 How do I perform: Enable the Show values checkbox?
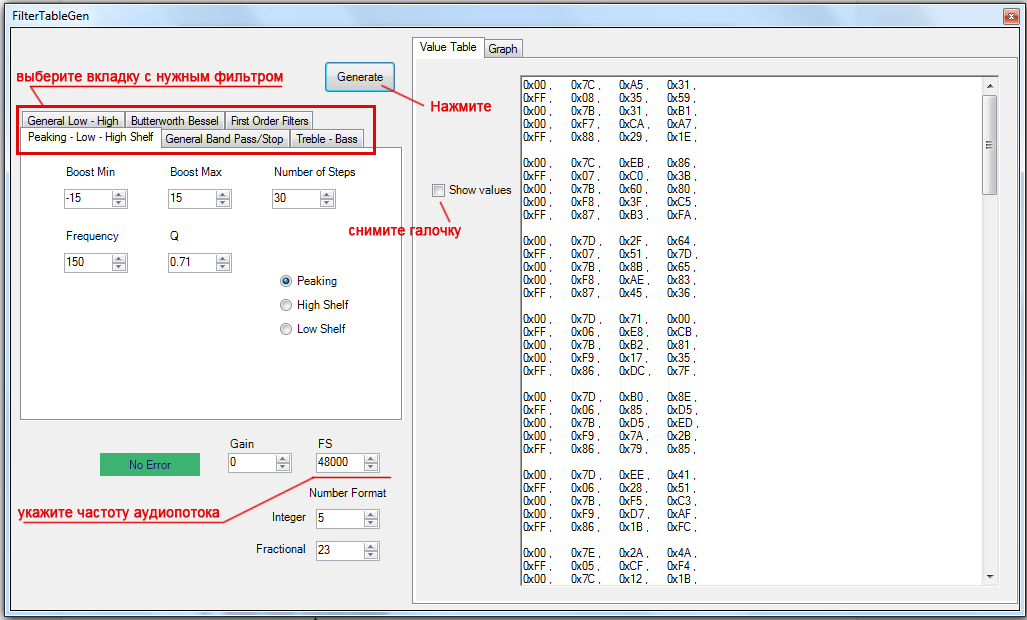439,190
